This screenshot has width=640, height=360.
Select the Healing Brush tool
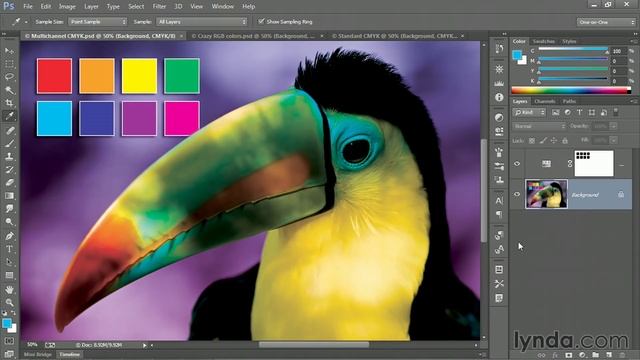coord(9,131)
